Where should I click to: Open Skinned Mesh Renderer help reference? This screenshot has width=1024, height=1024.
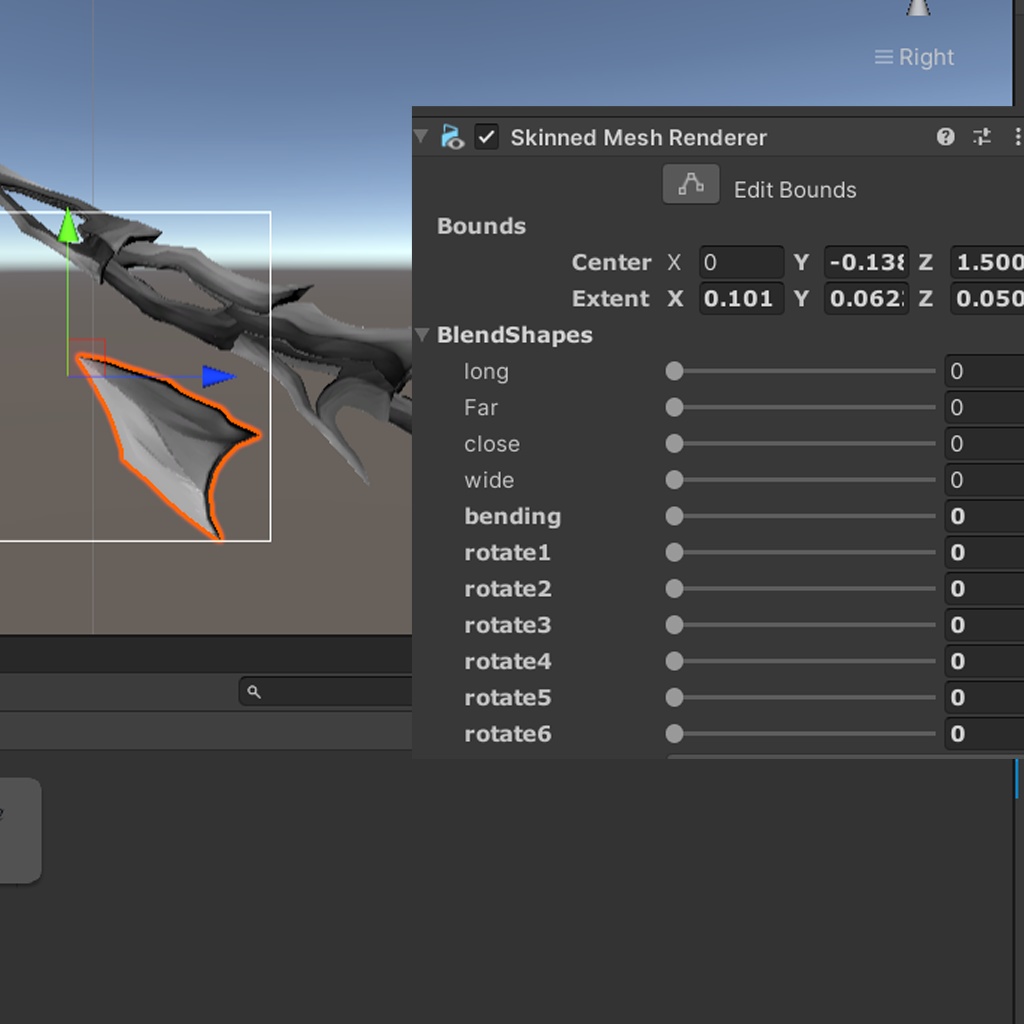click(x=945, y=137)
